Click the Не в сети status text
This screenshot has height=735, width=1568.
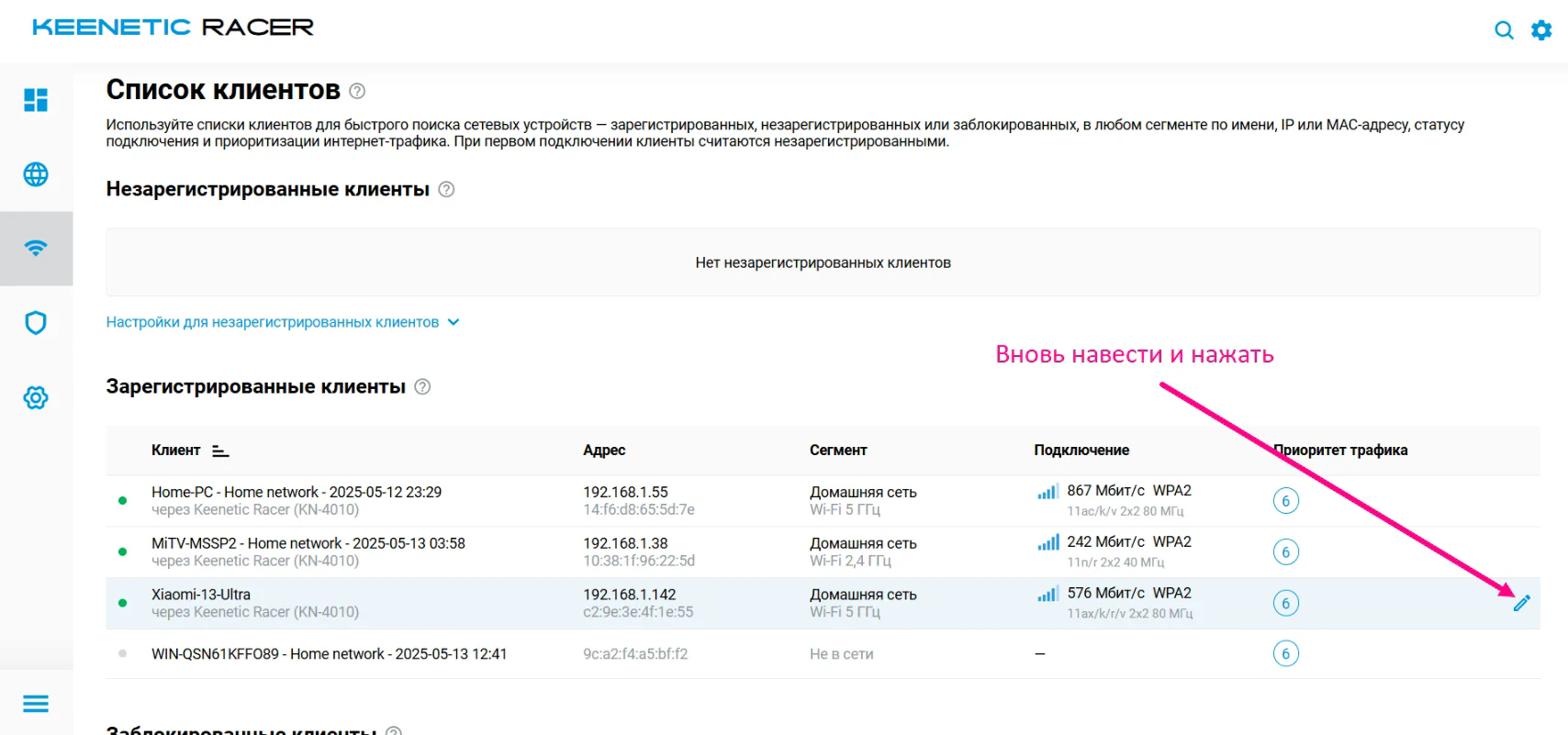842,654
